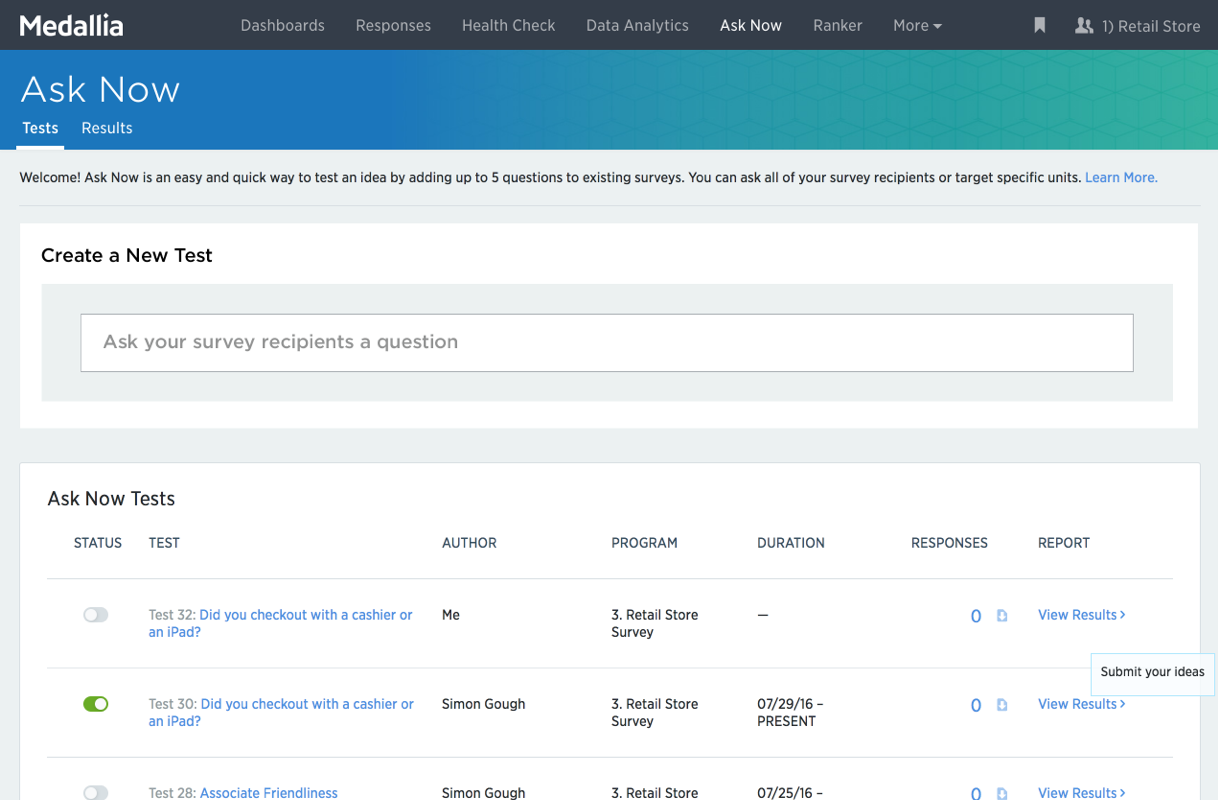Click document icon in Test 30 row
Viewport: 1218px width, 800px height.
pos(1002,705)
